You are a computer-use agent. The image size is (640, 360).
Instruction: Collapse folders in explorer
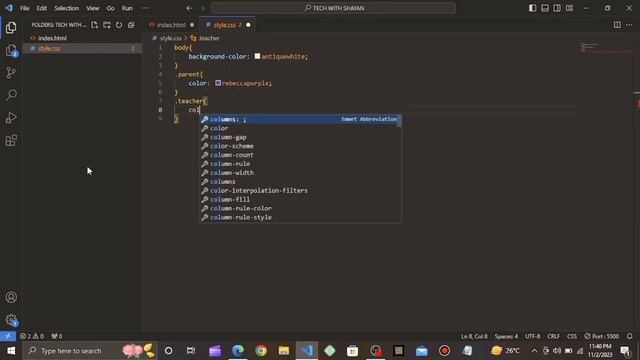pos(131,25)
